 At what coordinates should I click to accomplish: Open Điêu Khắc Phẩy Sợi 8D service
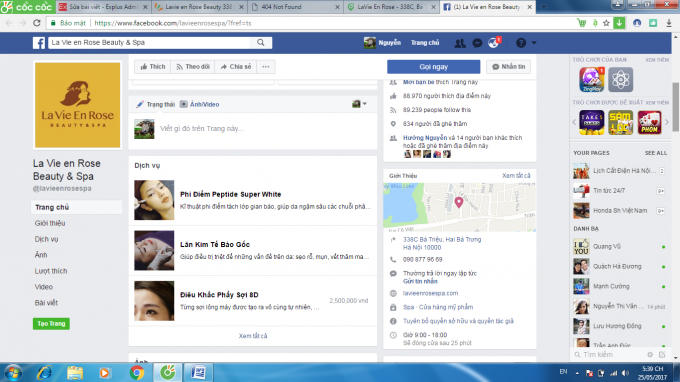(253, 300)
